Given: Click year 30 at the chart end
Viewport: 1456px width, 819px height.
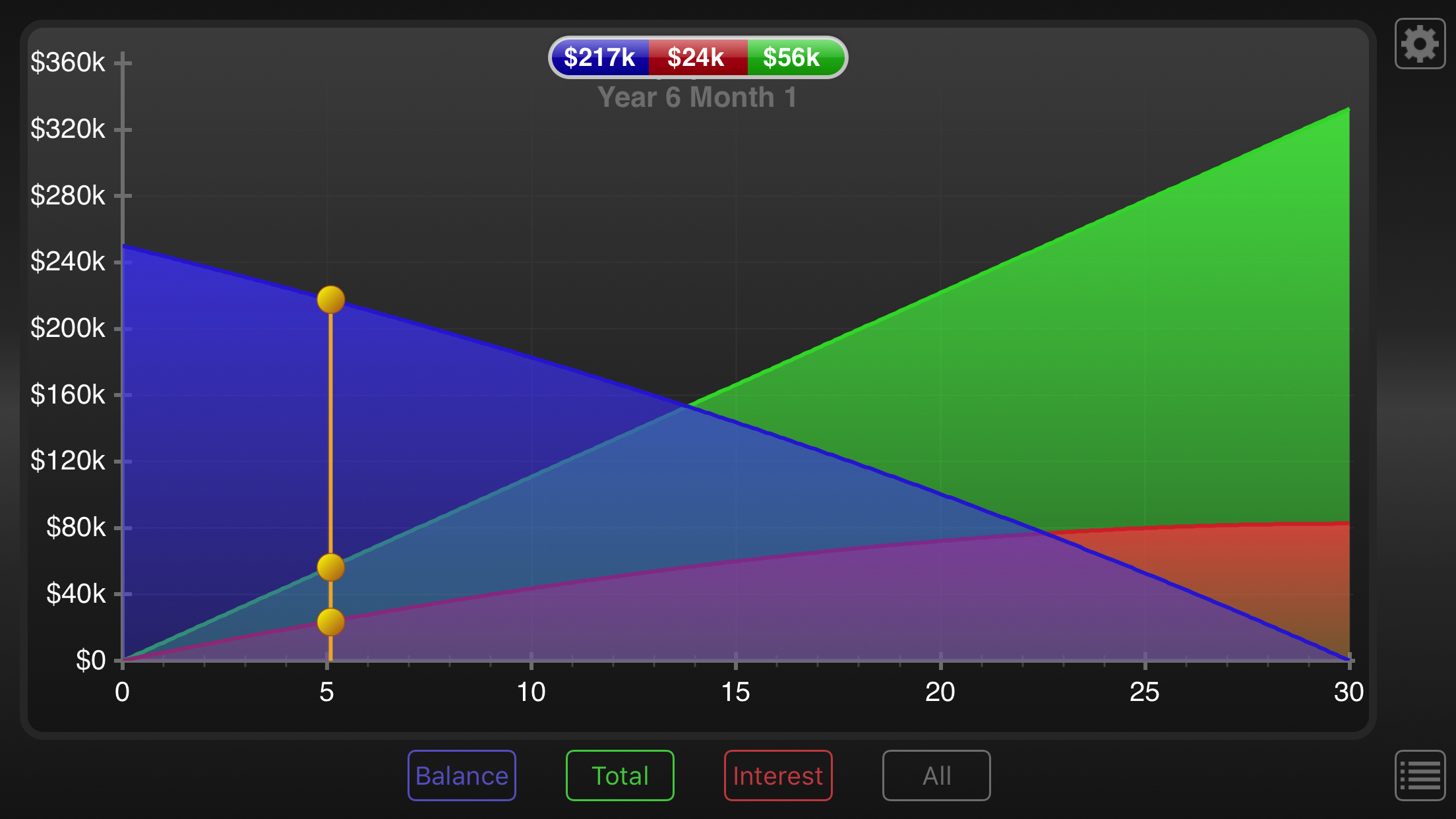Looking at the screenshot, I should pyautogui.click(x=1349, y=692).
